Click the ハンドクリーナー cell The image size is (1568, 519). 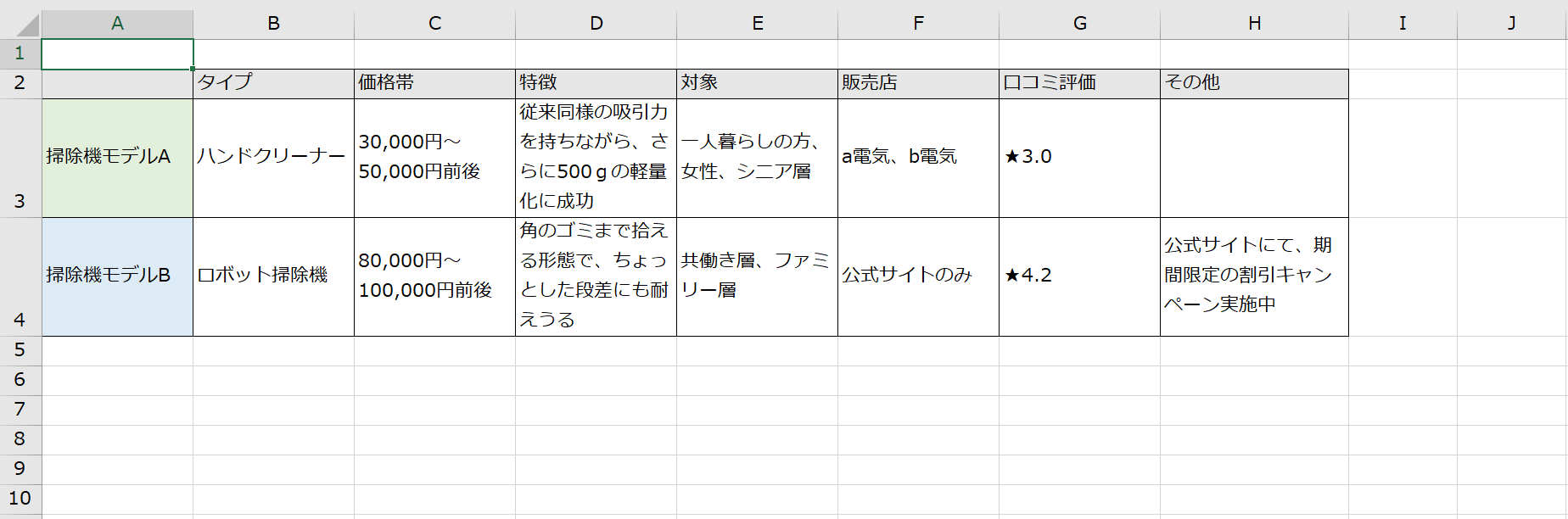[x=273, y=159]
